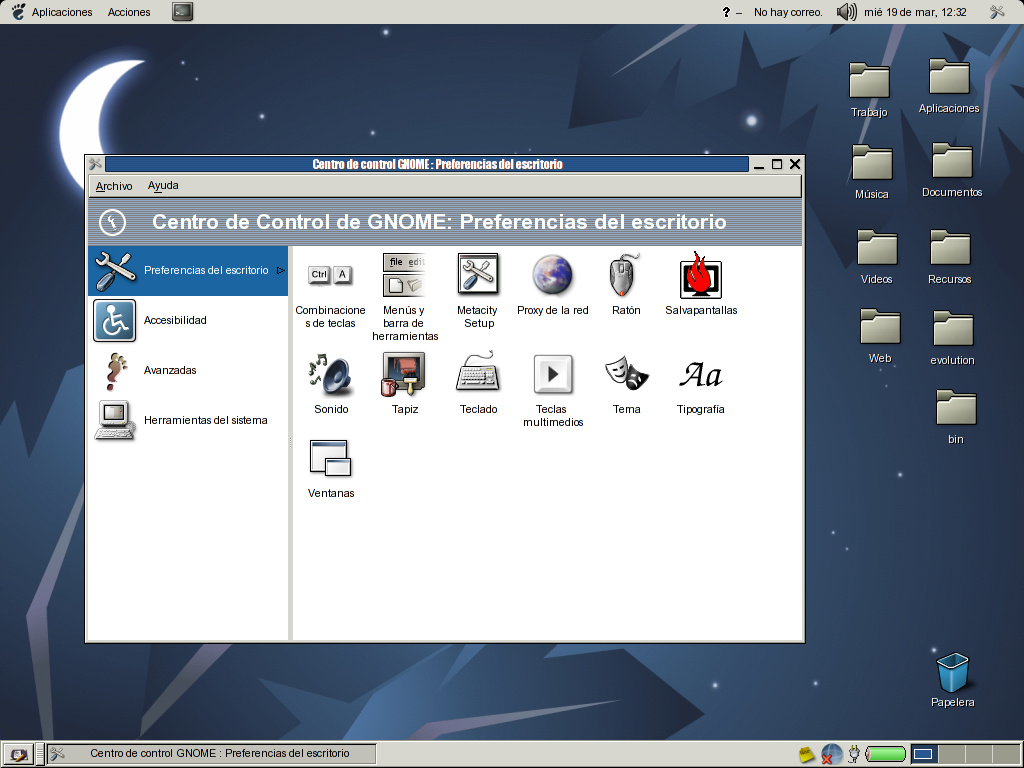Click the volume speaker icon in panel
This screenshot has height=768, width=1024.
846,12
